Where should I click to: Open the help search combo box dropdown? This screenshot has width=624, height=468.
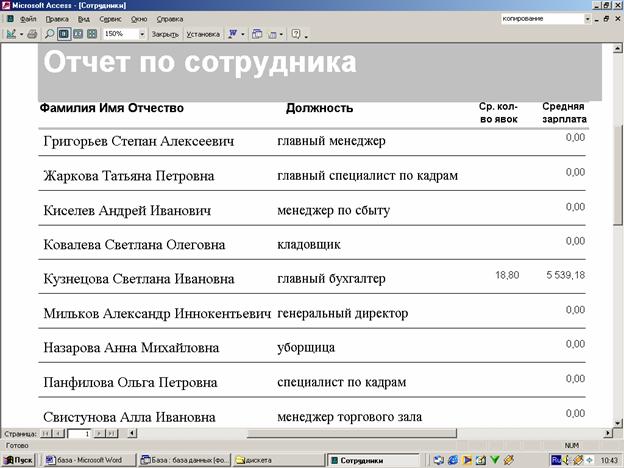pyautogui.click(x=587, y=19)
